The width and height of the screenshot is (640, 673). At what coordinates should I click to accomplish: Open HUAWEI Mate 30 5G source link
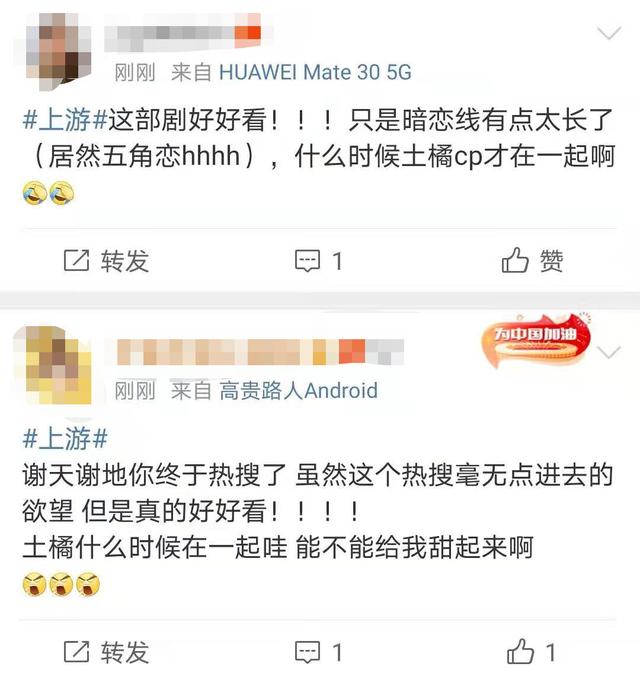(x=315, y=72)
